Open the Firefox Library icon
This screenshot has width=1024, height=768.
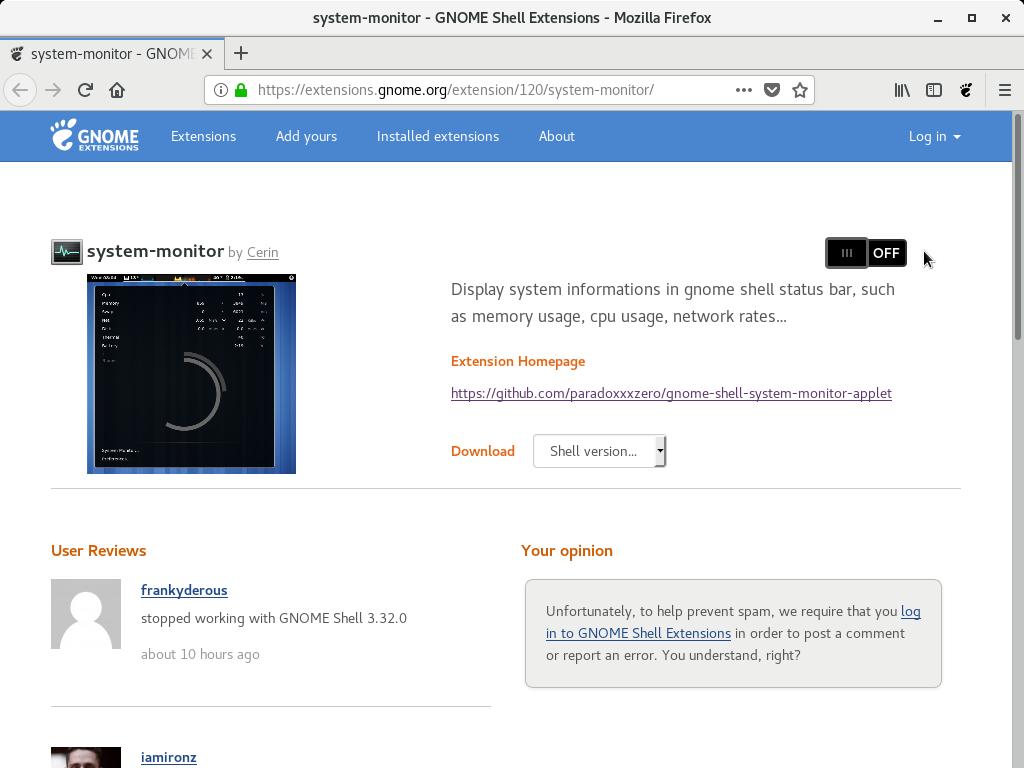[901, 89]
